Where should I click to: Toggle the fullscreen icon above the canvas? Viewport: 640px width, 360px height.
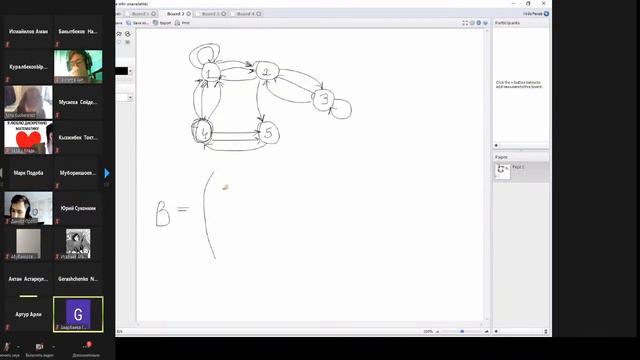[x=465, y=23]
